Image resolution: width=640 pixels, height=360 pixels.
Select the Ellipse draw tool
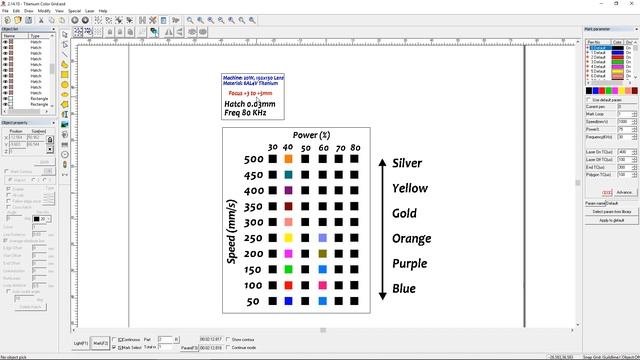64,94
